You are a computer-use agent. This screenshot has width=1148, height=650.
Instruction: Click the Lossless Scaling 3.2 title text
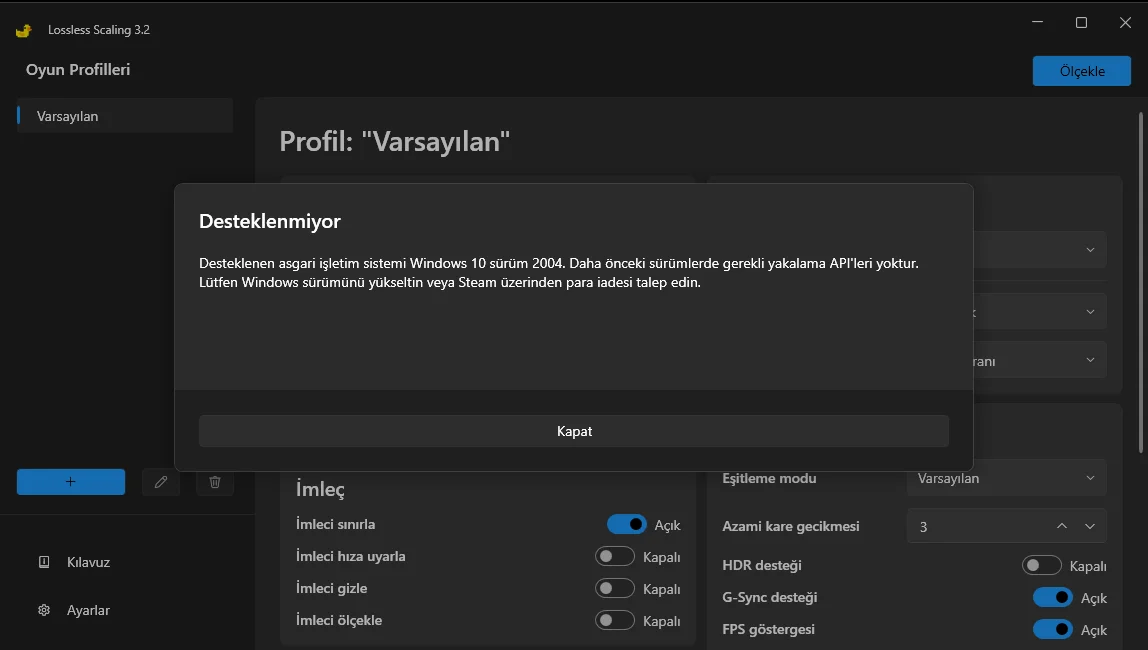click(99, 30)
